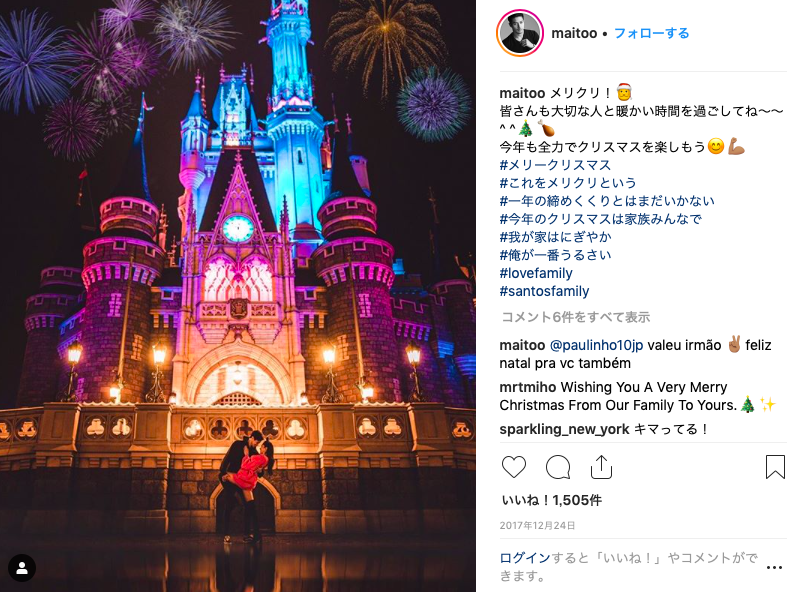Open the #santosfamily hashtag
Image resolution: width=808 pixels, height=592 pixels.
pos(544,291)
